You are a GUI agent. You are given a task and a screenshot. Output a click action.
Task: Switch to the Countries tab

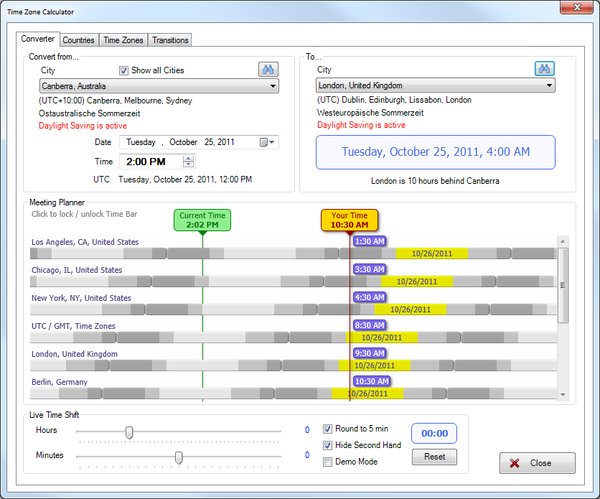point(78,40)
